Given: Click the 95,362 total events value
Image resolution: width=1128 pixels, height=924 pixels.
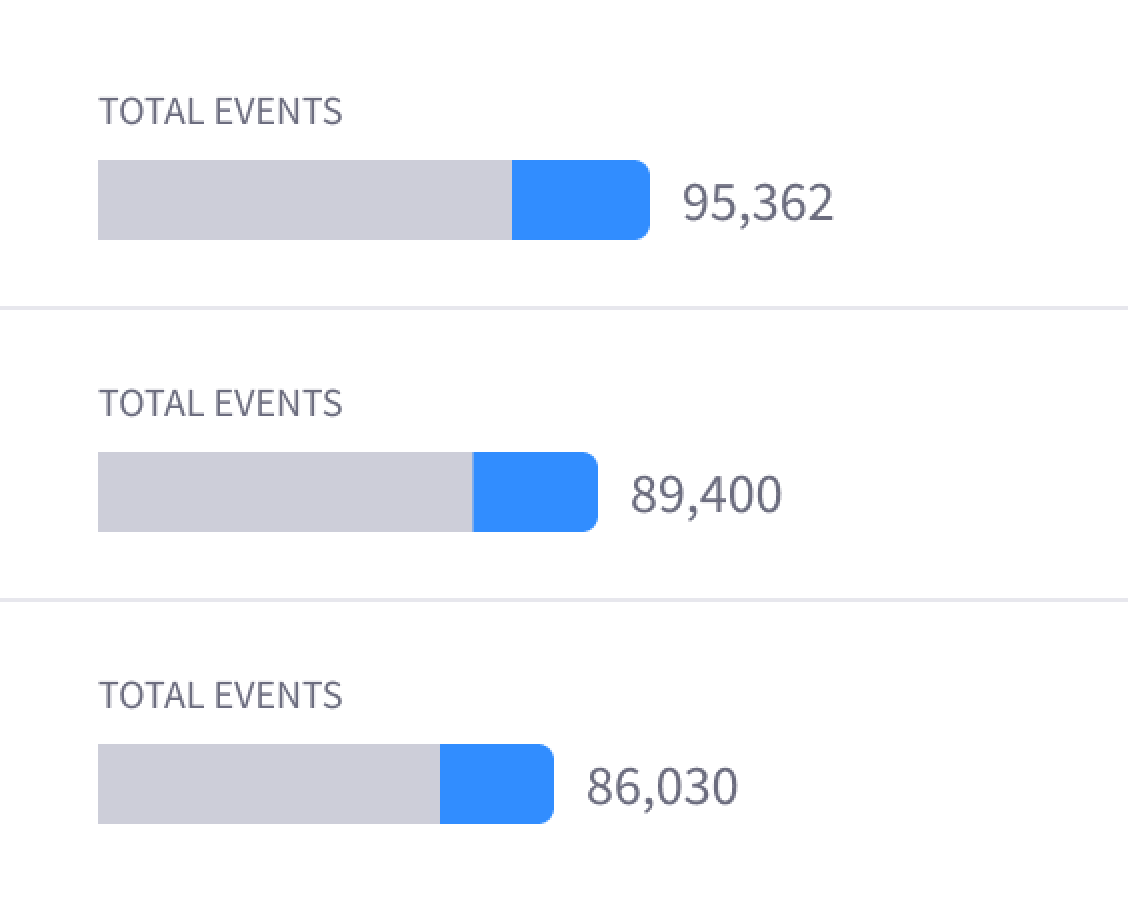Looking at the screenshot, I should pos(757,203).
